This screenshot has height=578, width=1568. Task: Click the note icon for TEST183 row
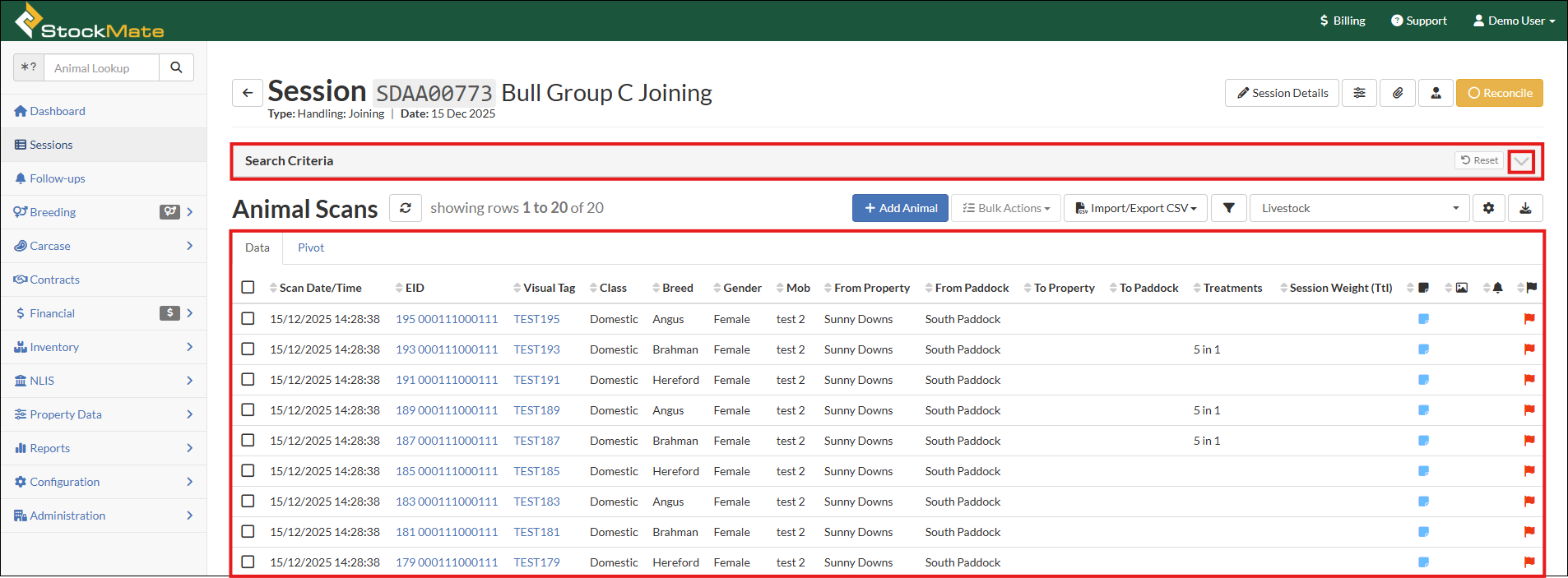coord(1424,502)
